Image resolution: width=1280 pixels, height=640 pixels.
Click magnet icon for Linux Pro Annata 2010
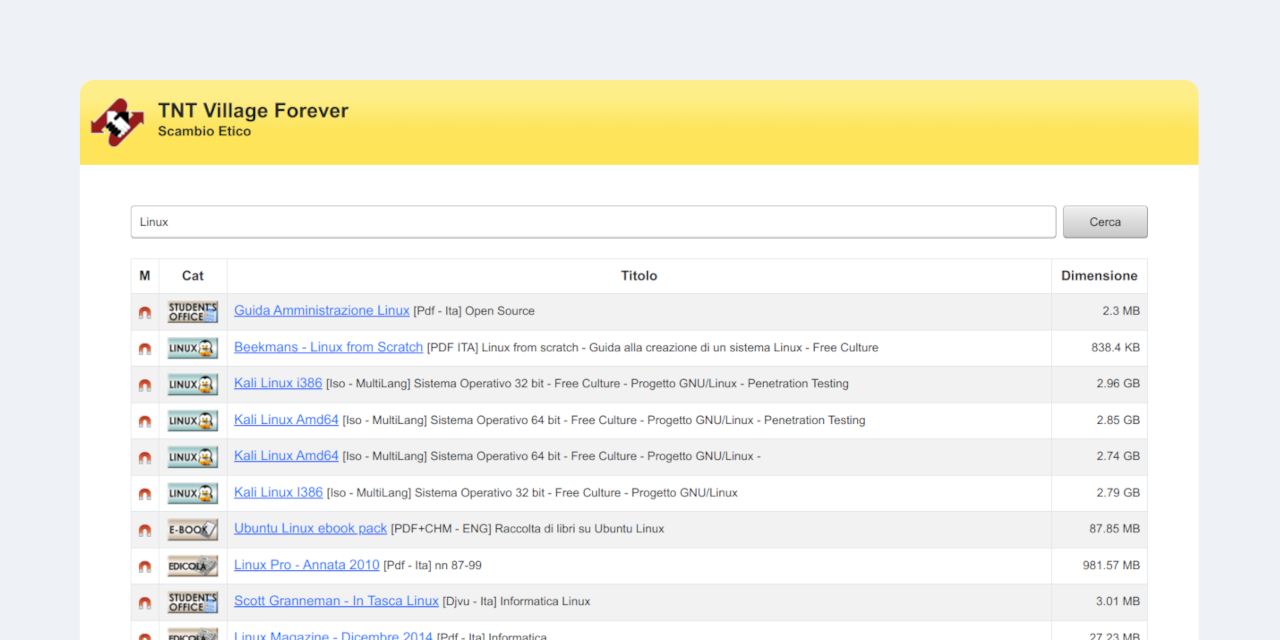tap(145, 566)
